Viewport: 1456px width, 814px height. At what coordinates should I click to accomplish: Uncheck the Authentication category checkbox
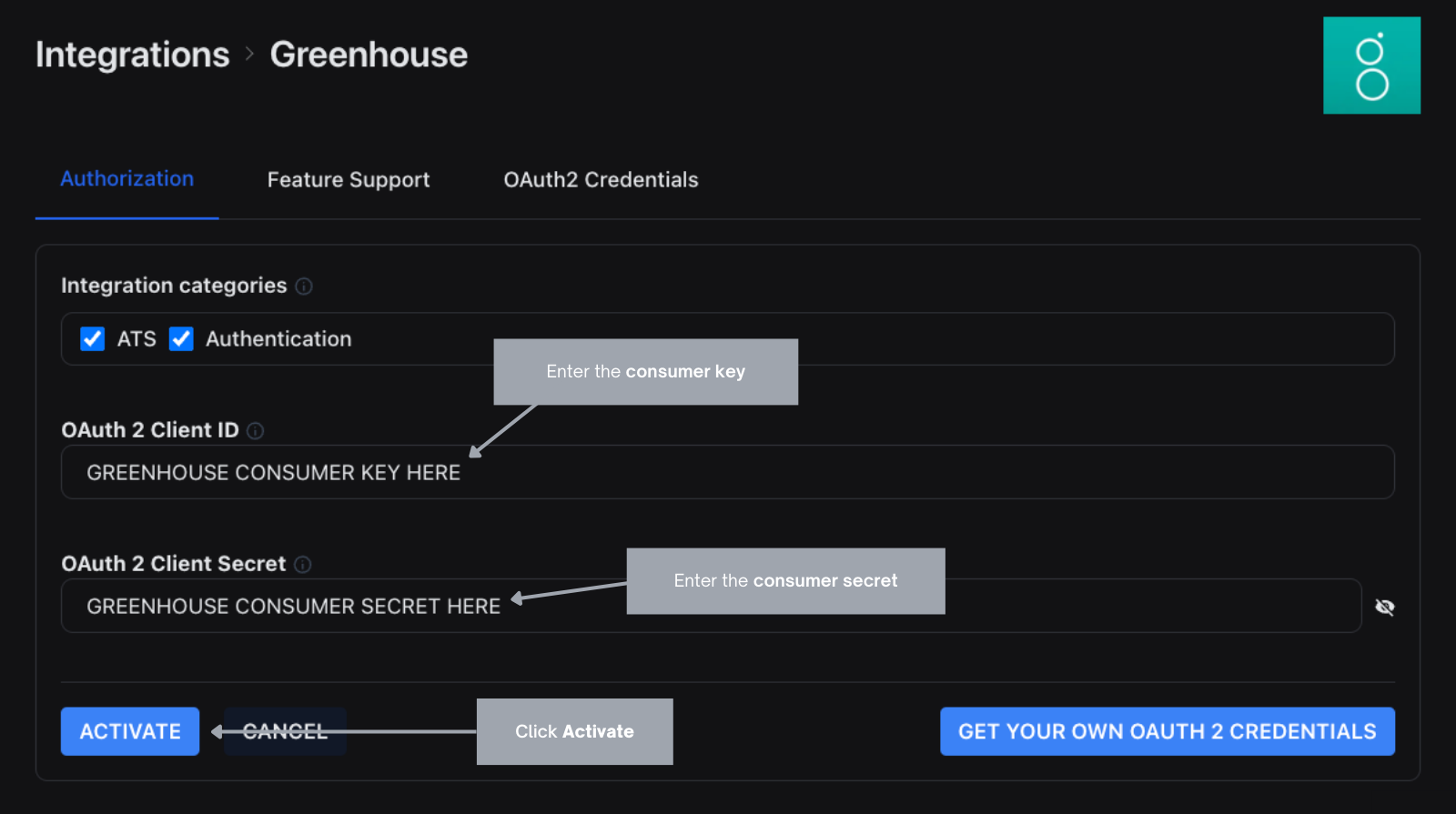[x=182, y=339]
